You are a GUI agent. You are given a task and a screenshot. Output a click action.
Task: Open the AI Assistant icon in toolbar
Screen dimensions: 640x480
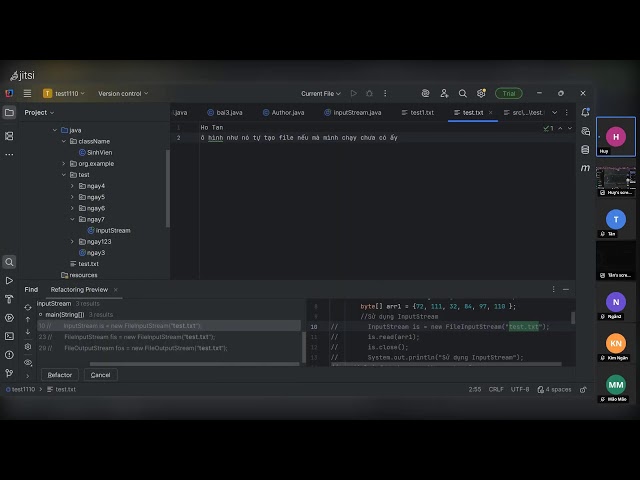(x=425, y=93)
